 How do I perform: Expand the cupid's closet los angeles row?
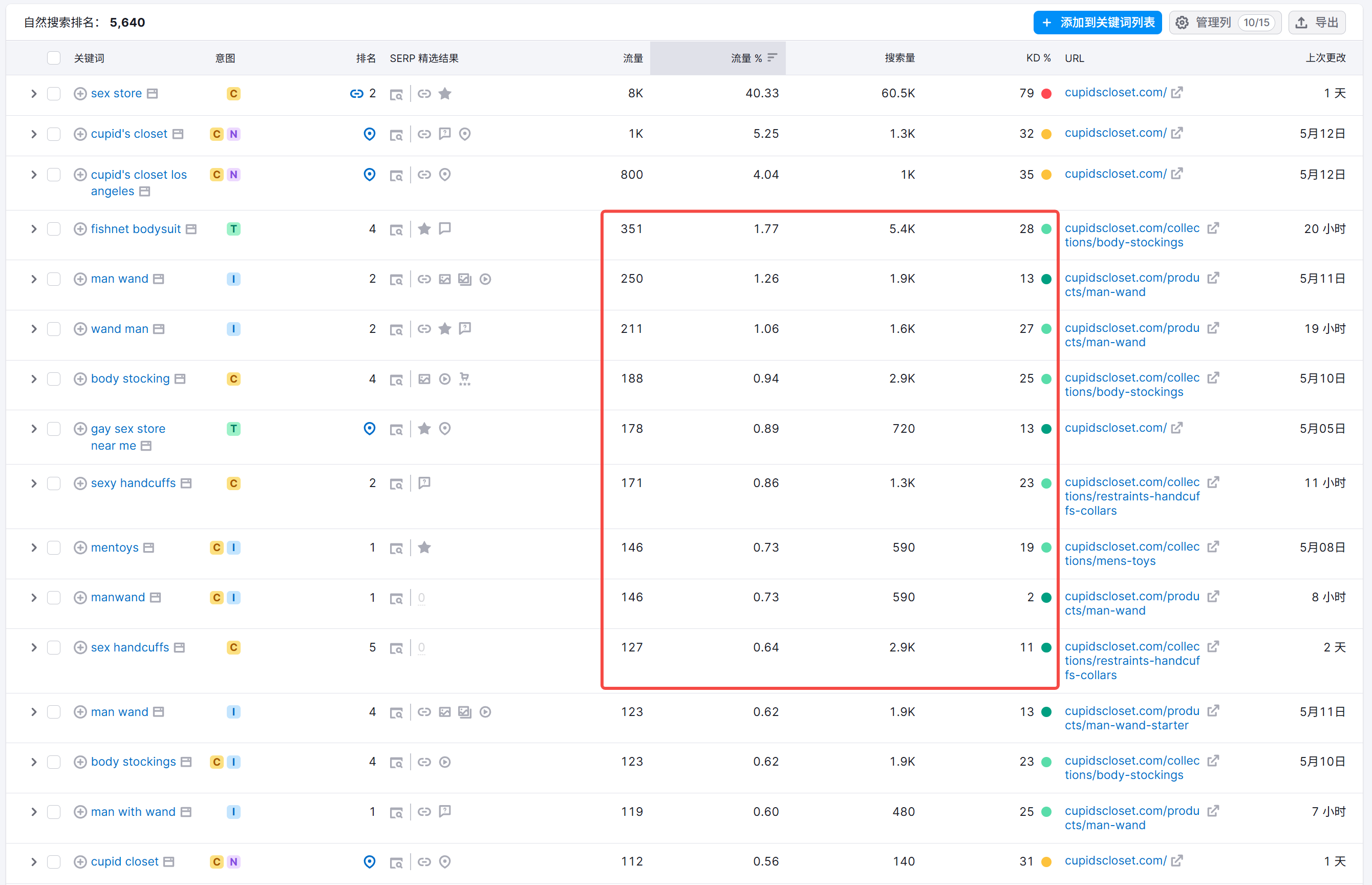(34, 175)
